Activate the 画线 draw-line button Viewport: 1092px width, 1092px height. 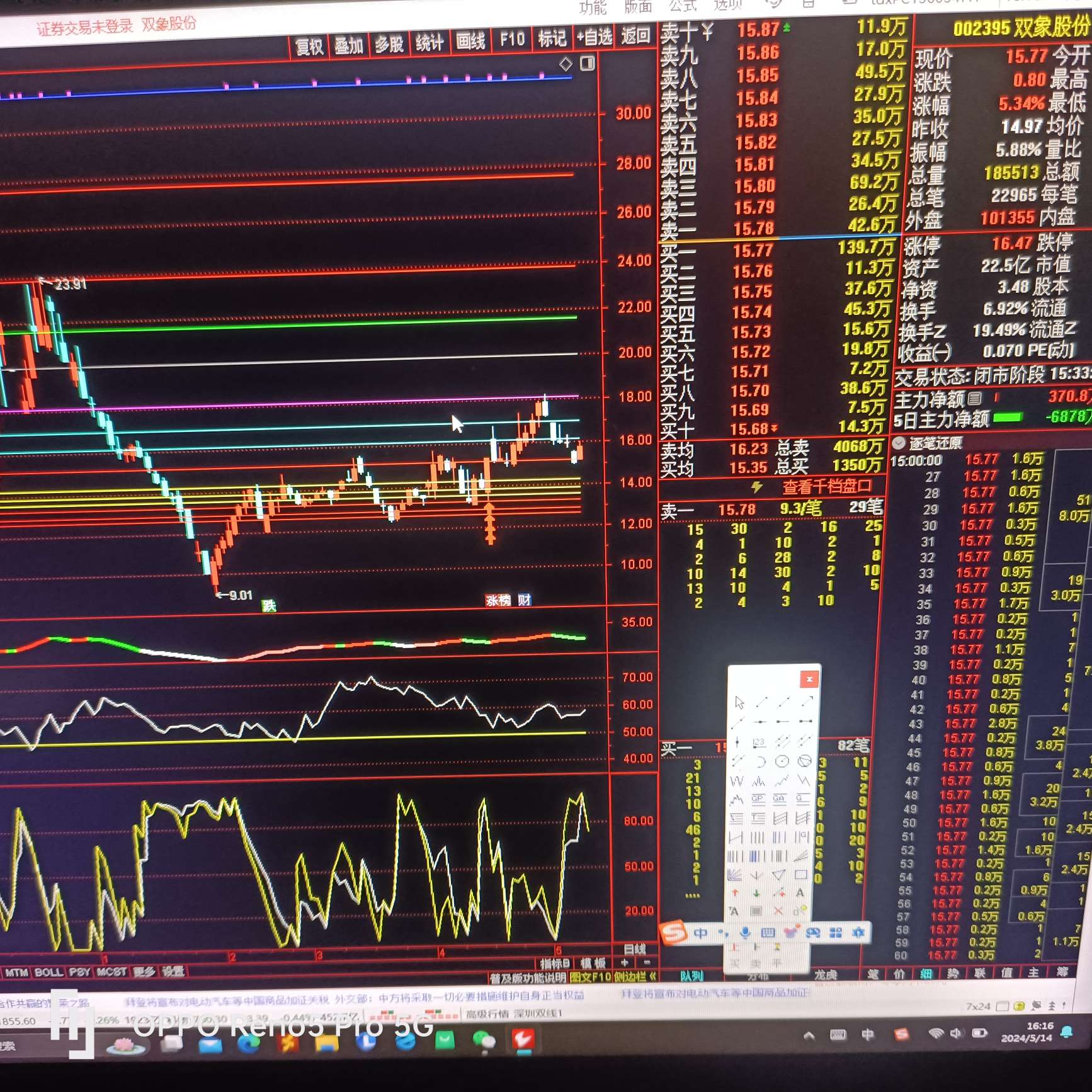pos(470,42)
